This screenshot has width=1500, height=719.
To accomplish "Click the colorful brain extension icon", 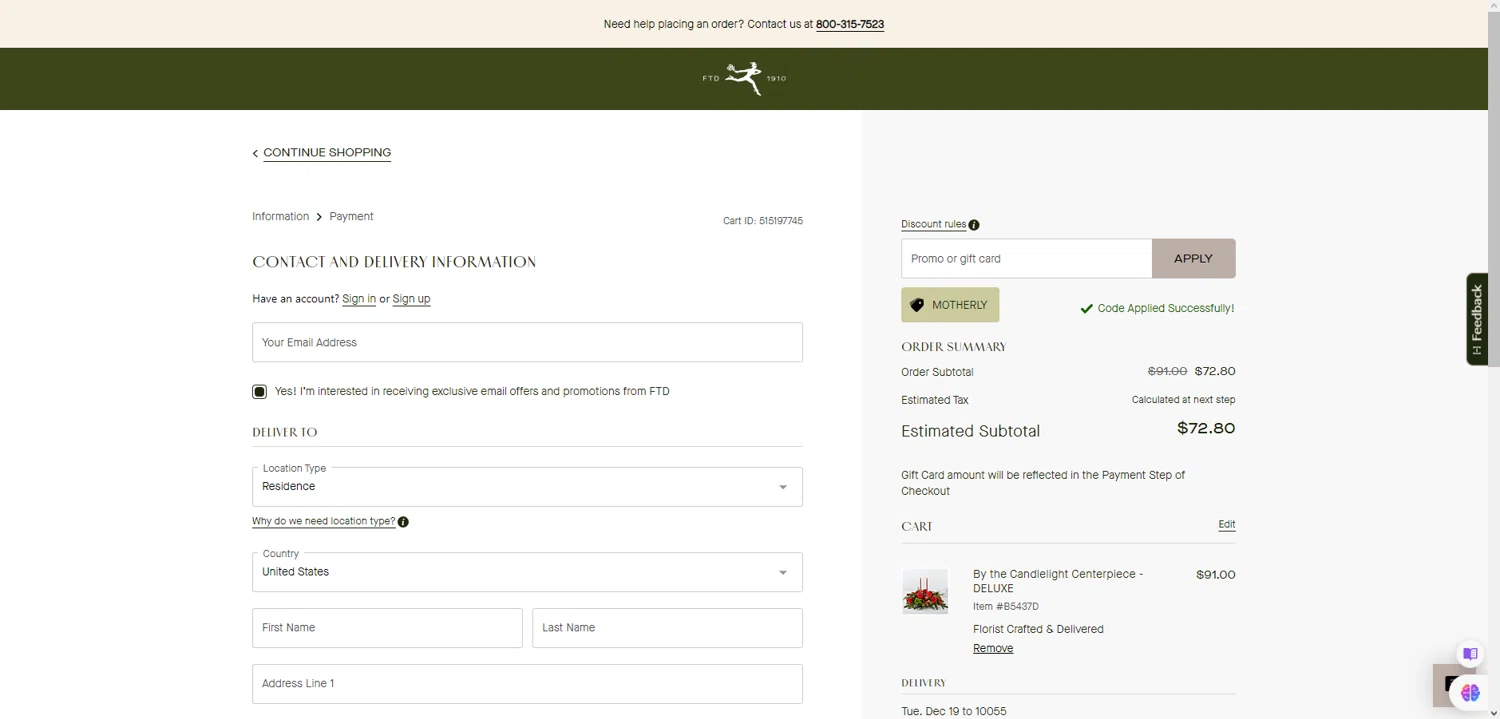I will [x=1470, y=692].
